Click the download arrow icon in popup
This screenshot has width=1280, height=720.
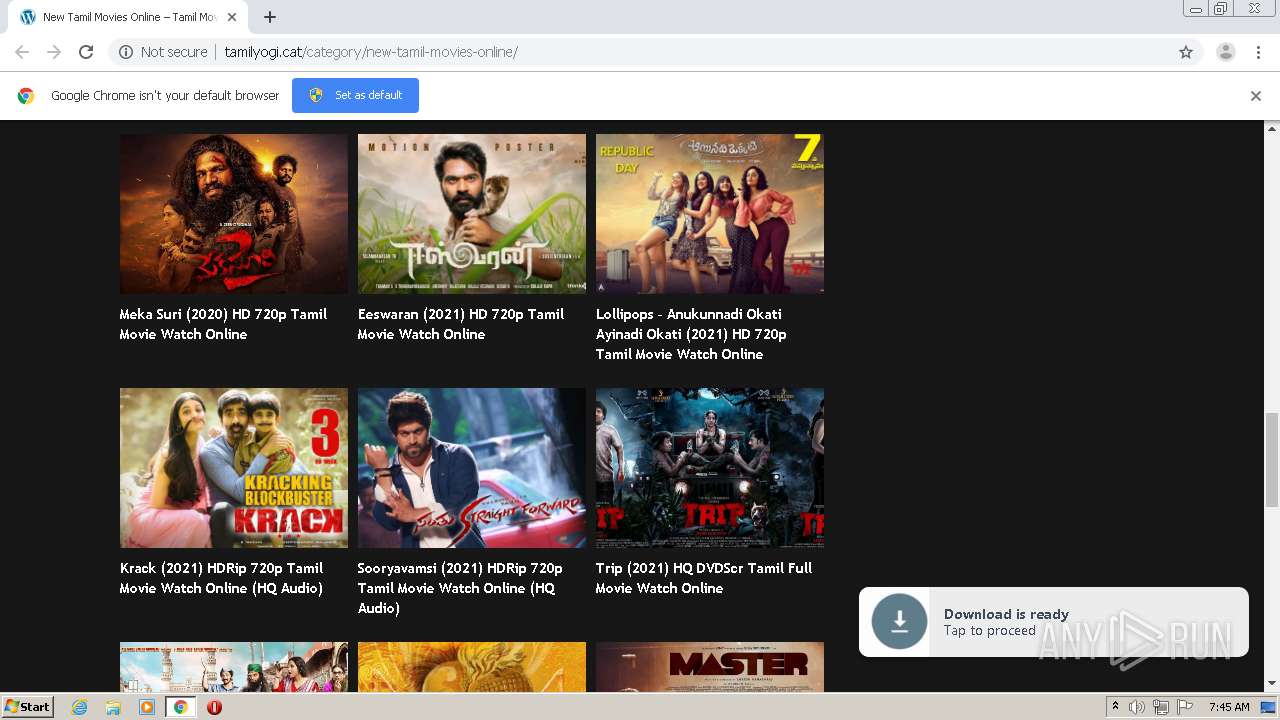899,621
